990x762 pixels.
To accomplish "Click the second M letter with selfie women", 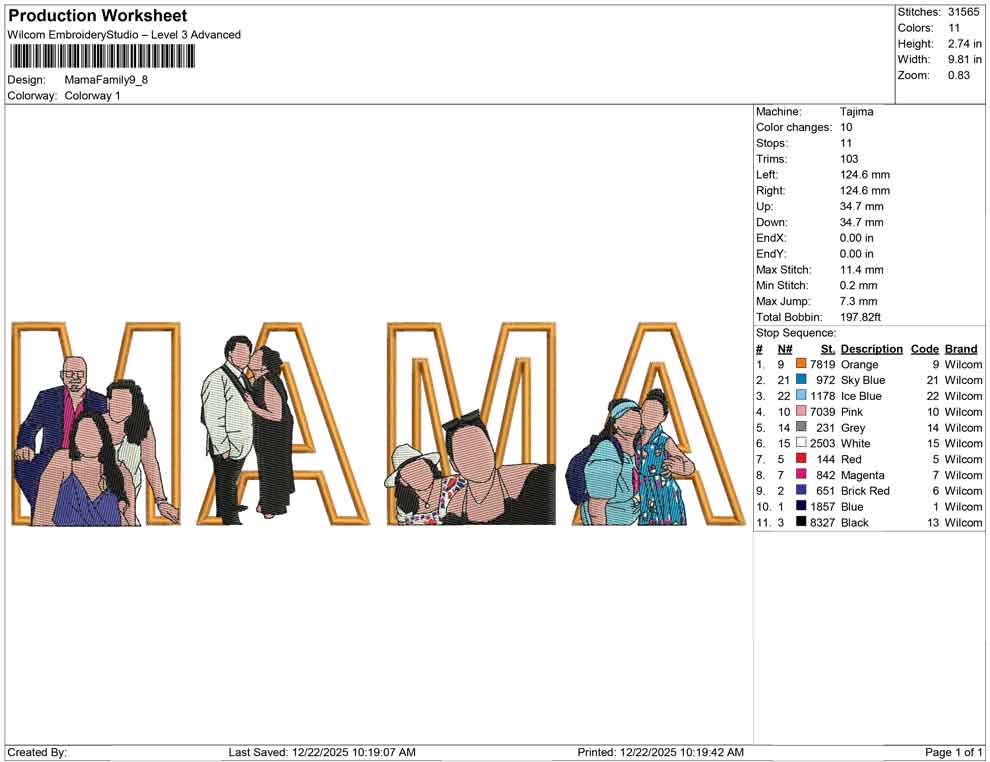I will (471, 424).
